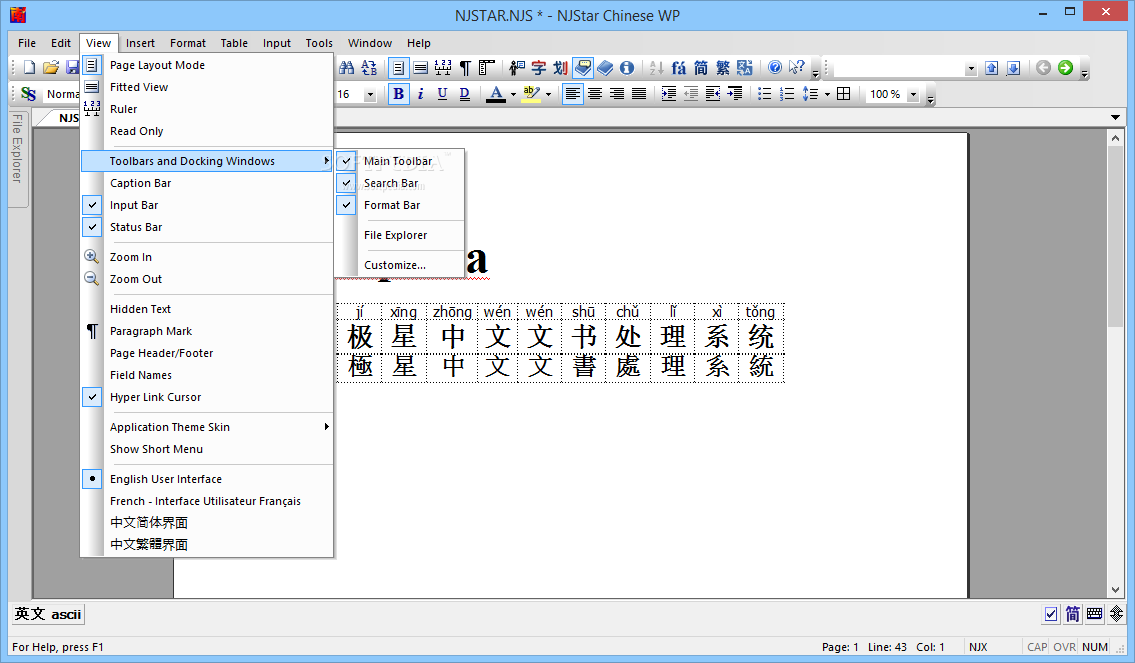Open search bar combo box dropdown
Viewport: 1135px width, 663px height.
[x=971, y=68]
